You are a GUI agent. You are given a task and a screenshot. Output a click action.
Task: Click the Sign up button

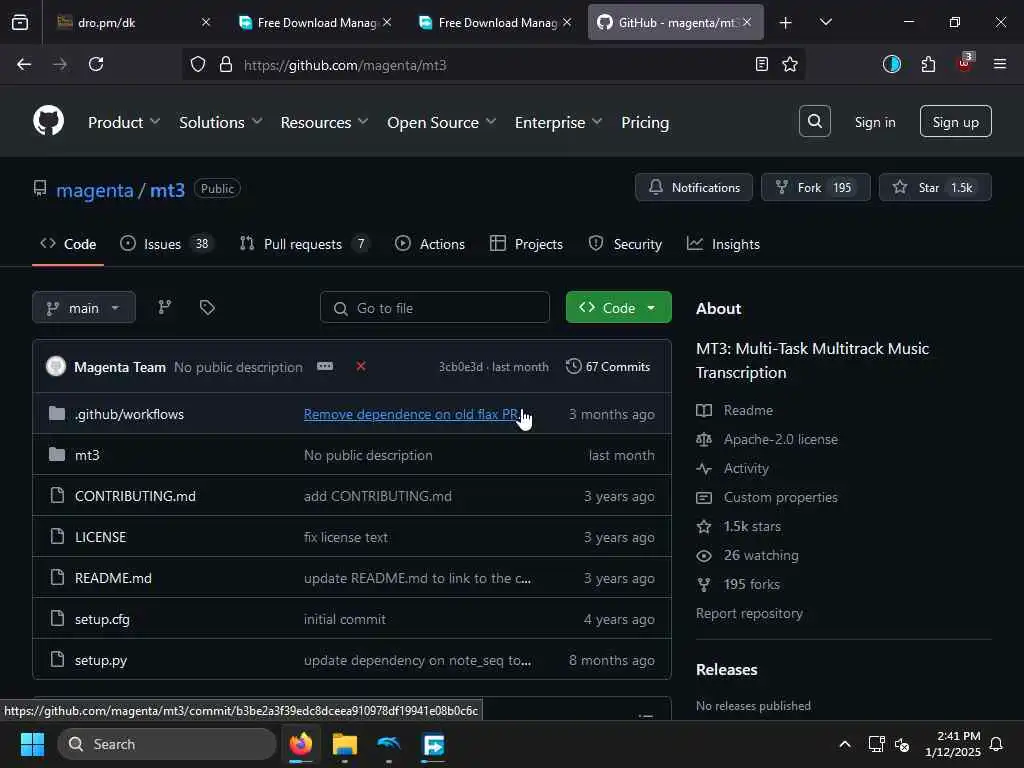coord(955,121)
